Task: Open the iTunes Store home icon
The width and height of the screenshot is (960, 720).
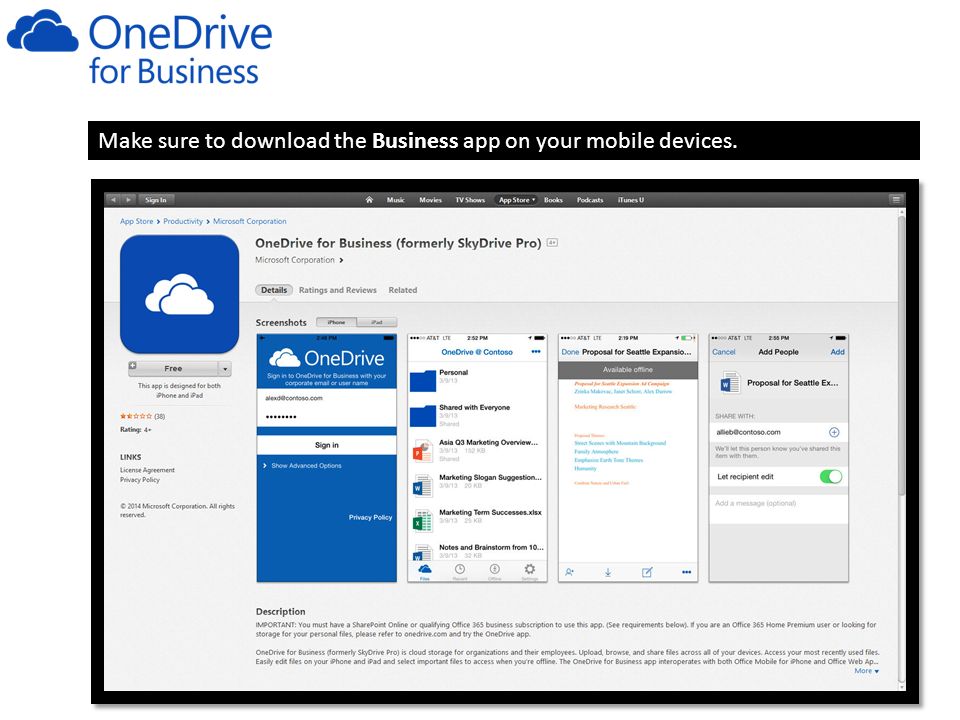Action: 369,200
